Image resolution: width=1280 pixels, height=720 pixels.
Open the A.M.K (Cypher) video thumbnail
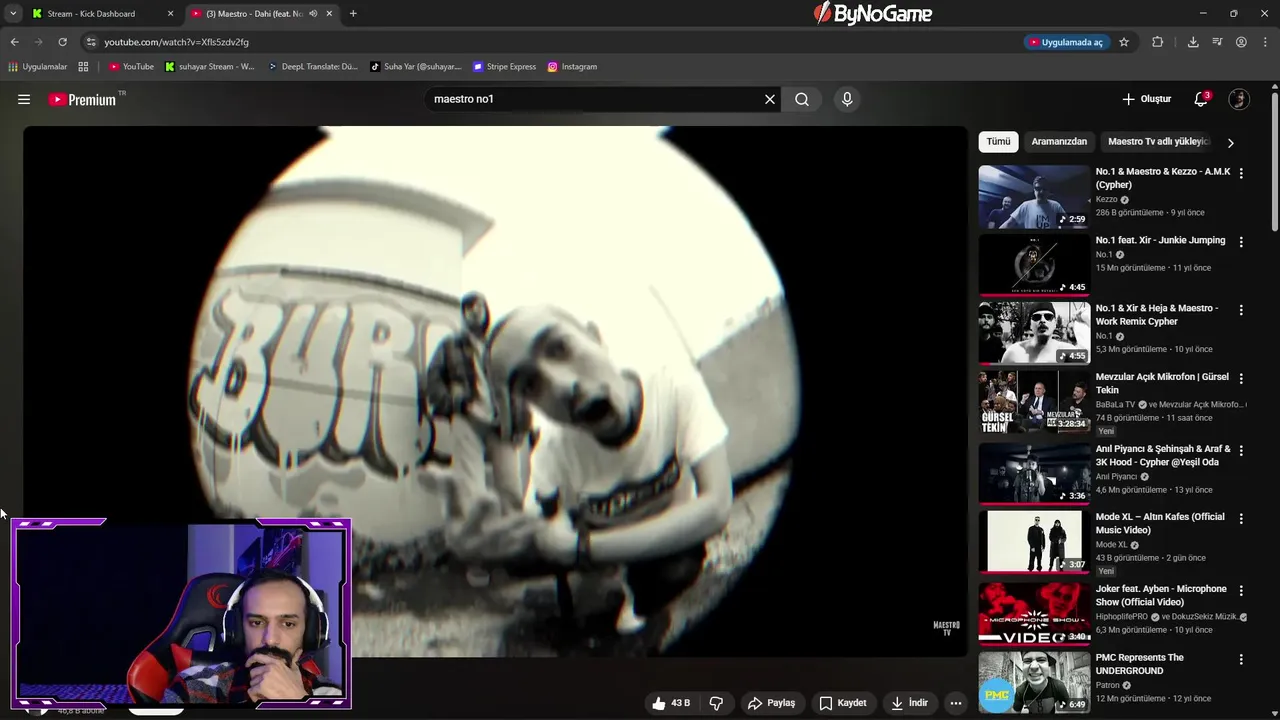point(1034,197)
